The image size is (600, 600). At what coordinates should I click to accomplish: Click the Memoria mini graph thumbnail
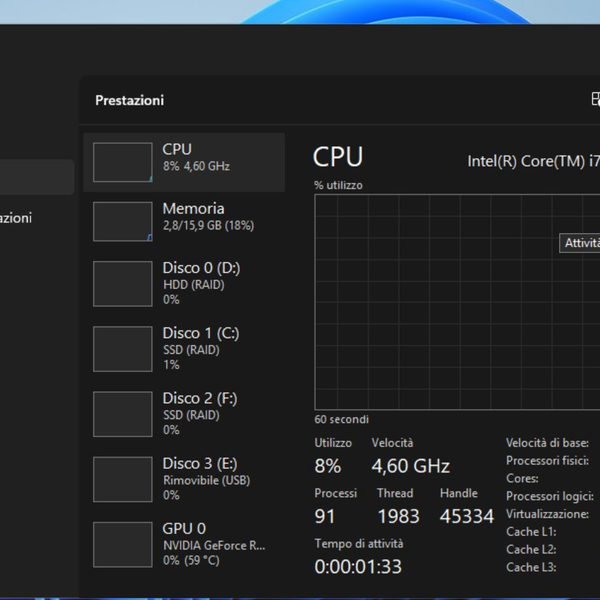(122, 222)
